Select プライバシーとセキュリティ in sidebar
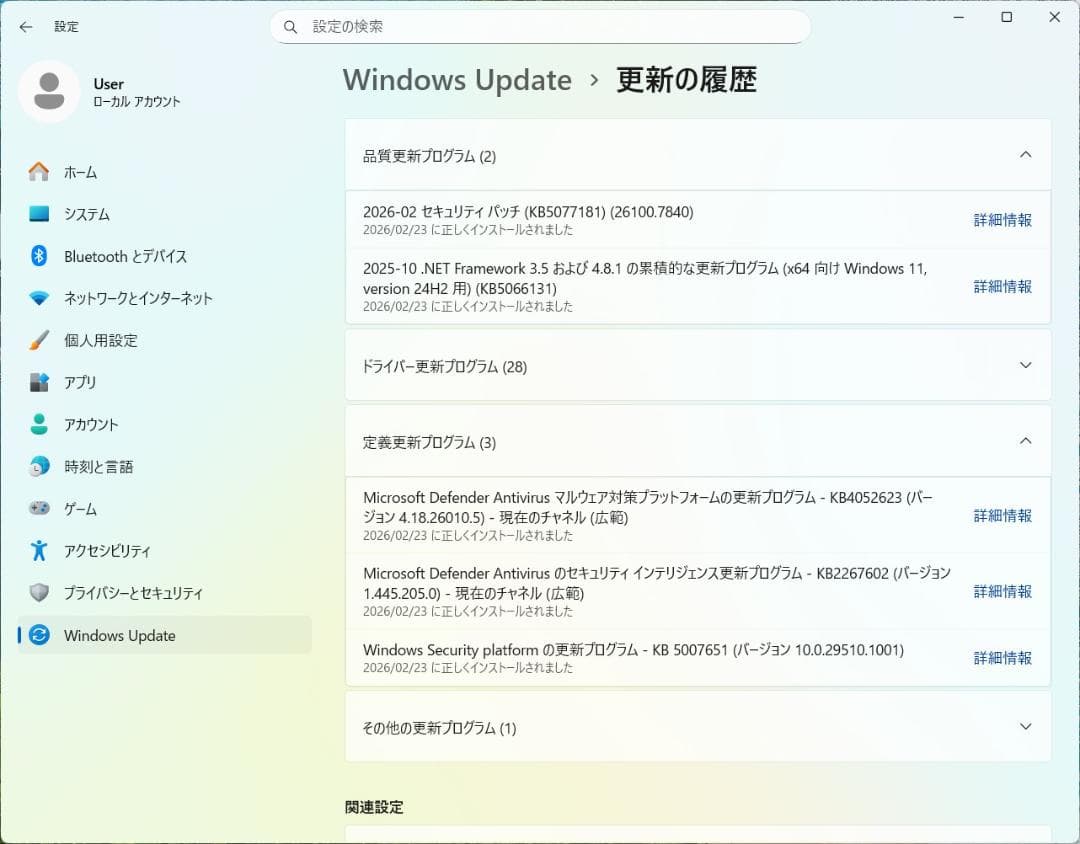Image resolution: width=1080 pixels, height=844 pixels. 165,593
